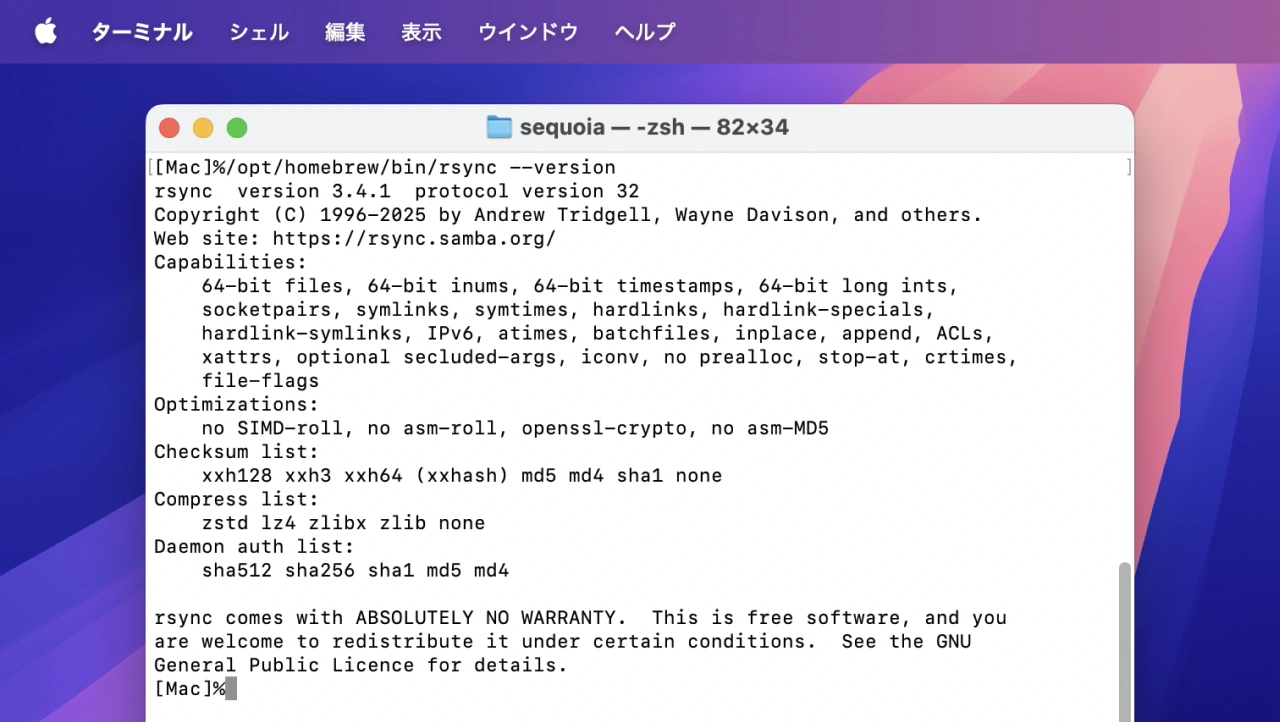Open the シェル menu
Image resolution: width=1280 pixels, height=722 pixels.
click(259, 32)
